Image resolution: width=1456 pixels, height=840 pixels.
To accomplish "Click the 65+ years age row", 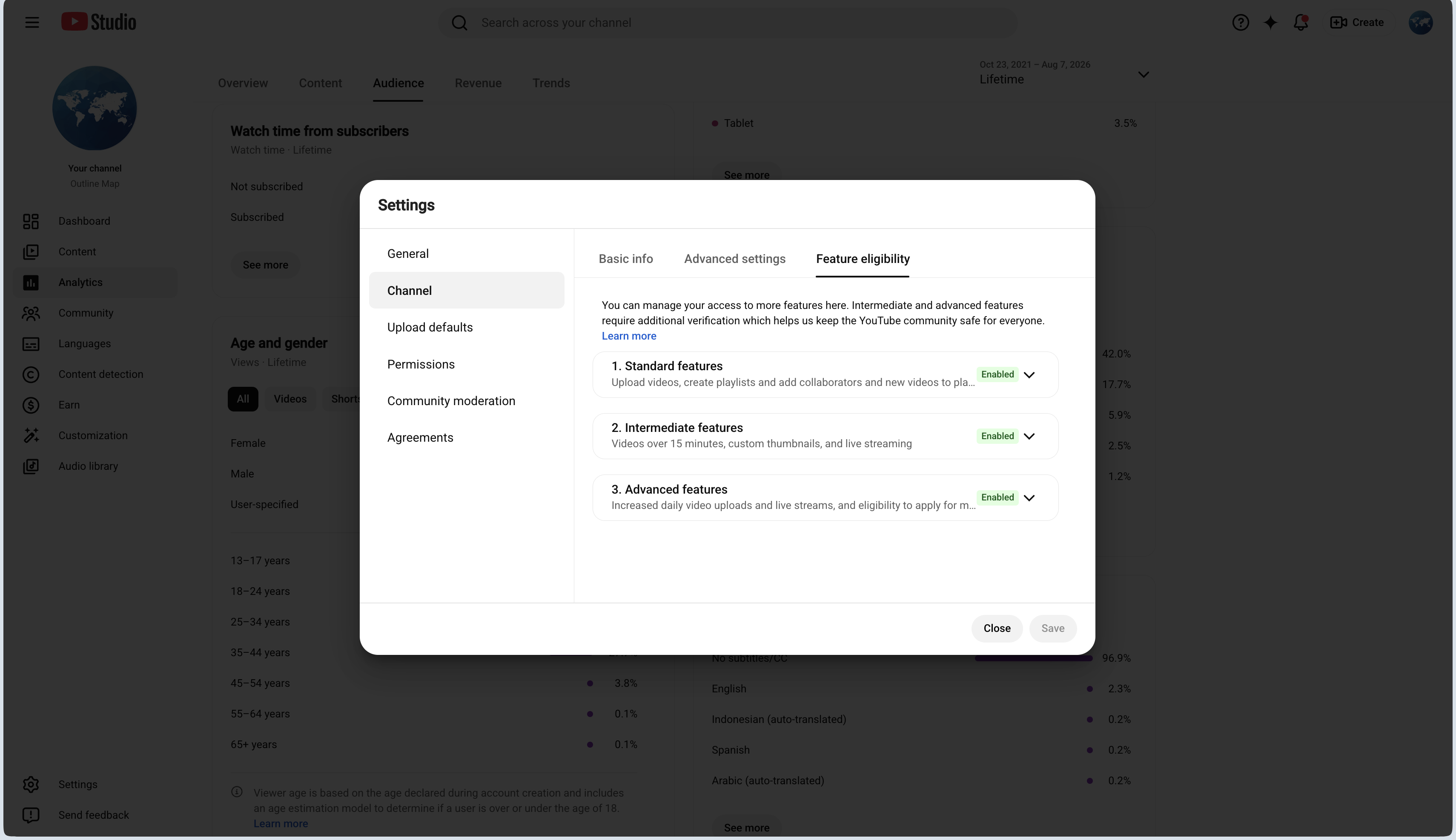I will [434, 744].
